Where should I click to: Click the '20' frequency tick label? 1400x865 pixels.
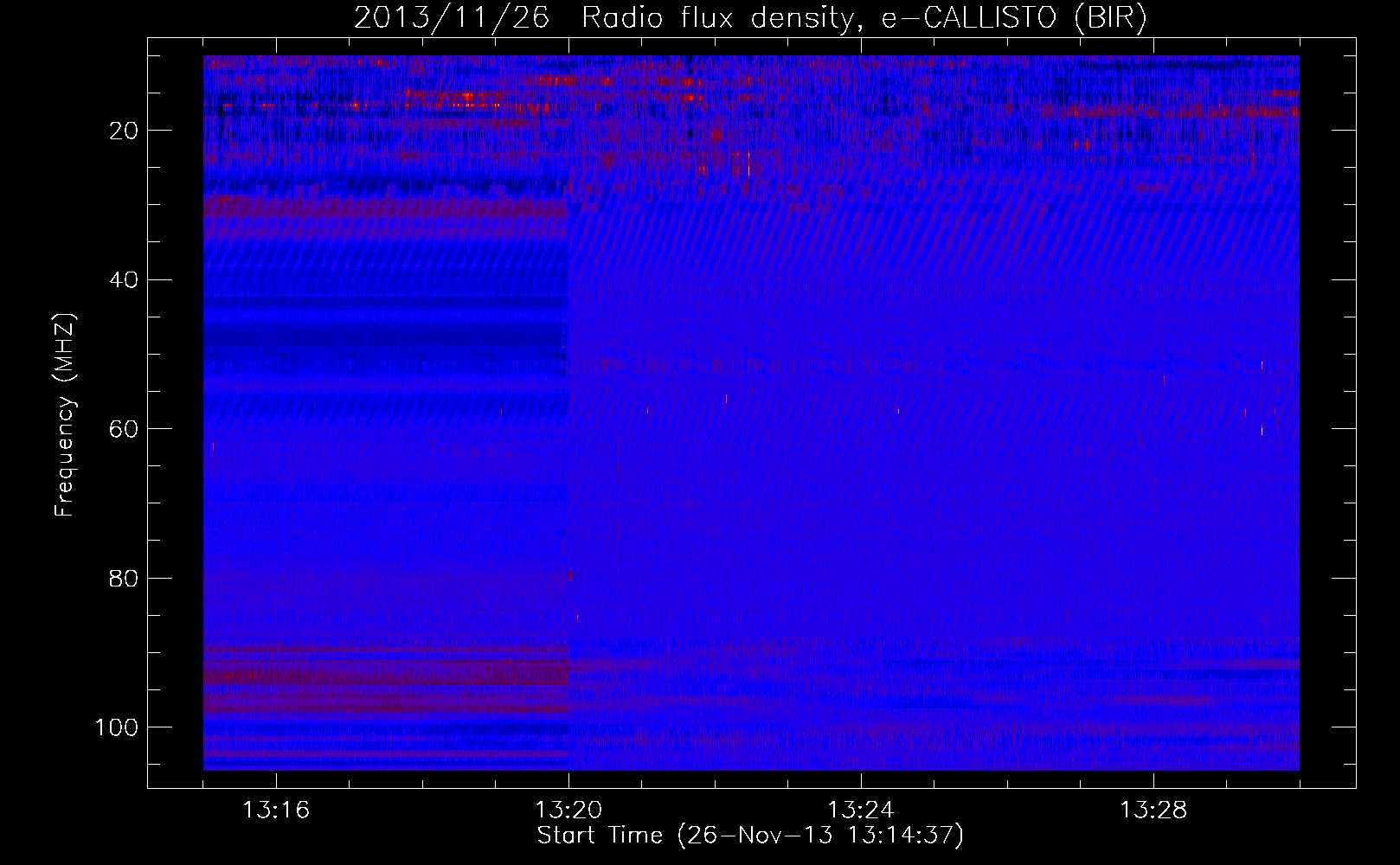point(124,131)
